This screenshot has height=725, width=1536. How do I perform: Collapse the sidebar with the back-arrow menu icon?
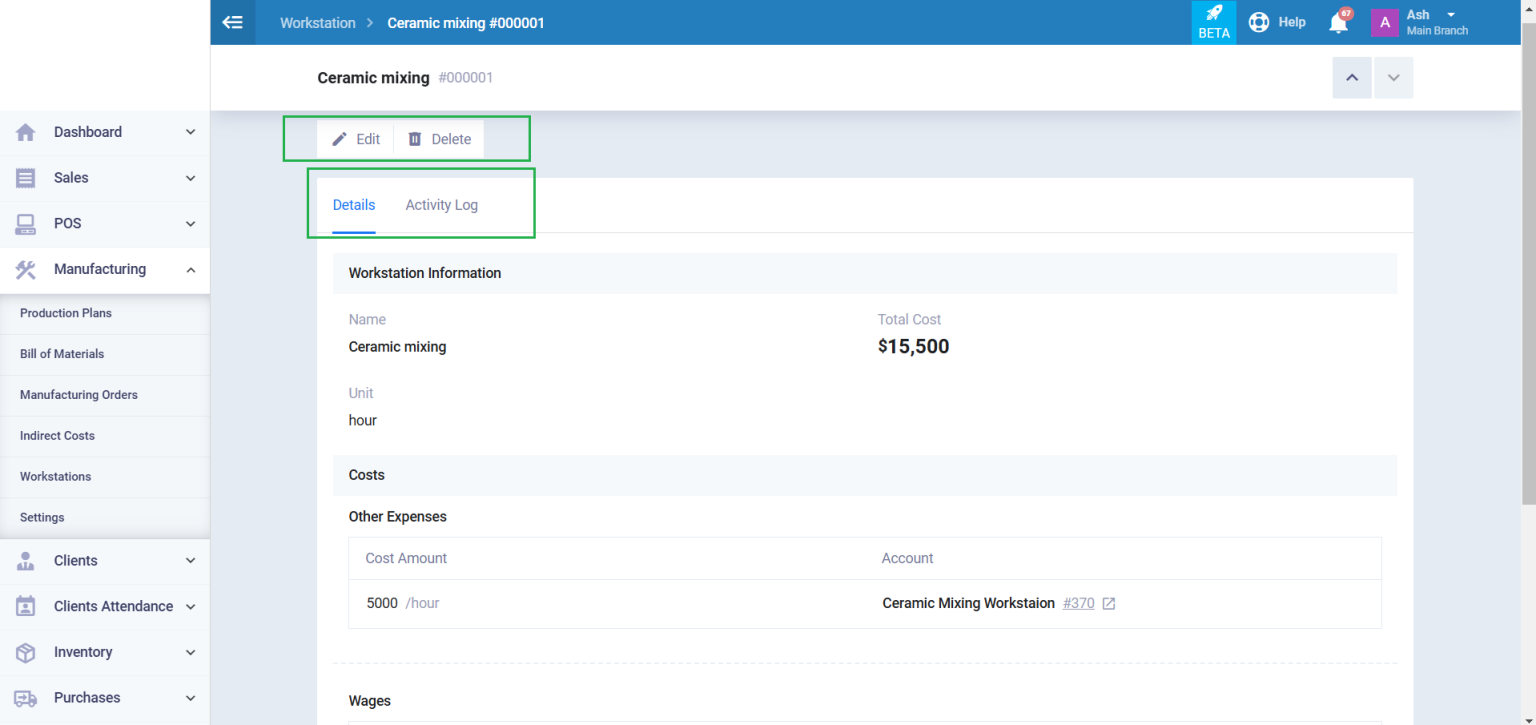click(233, 22)
